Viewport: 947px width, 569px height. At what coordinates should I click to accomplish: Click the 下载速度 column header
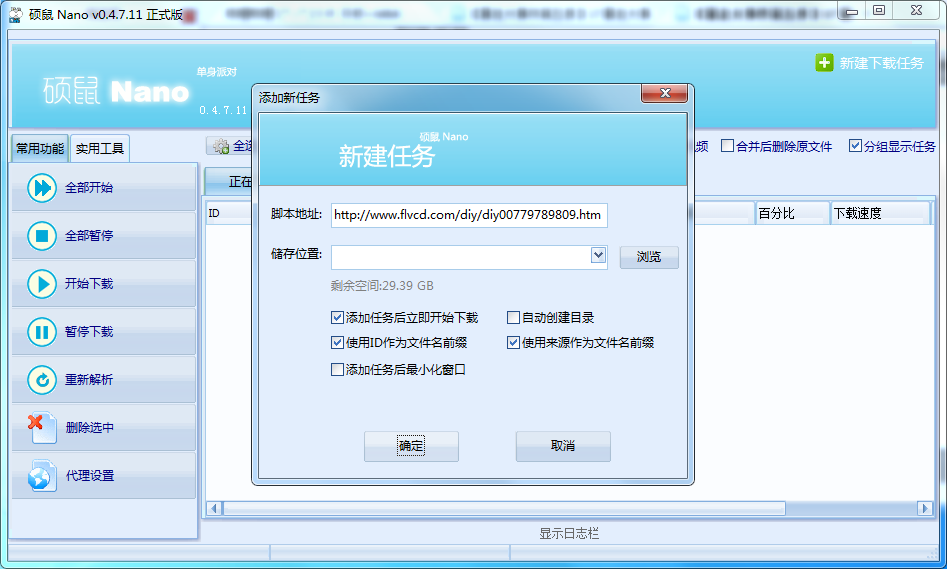point(880,213)
